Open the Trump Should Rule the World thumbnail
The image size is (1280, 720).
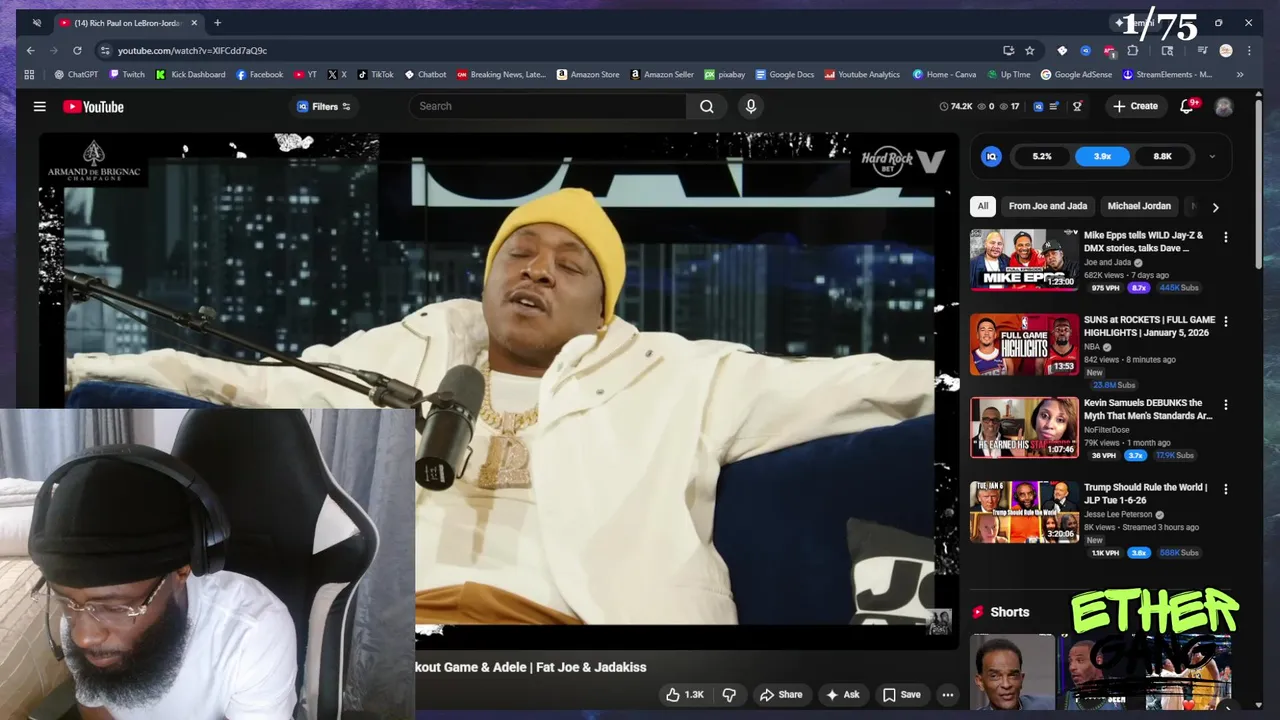point(1024,512)
